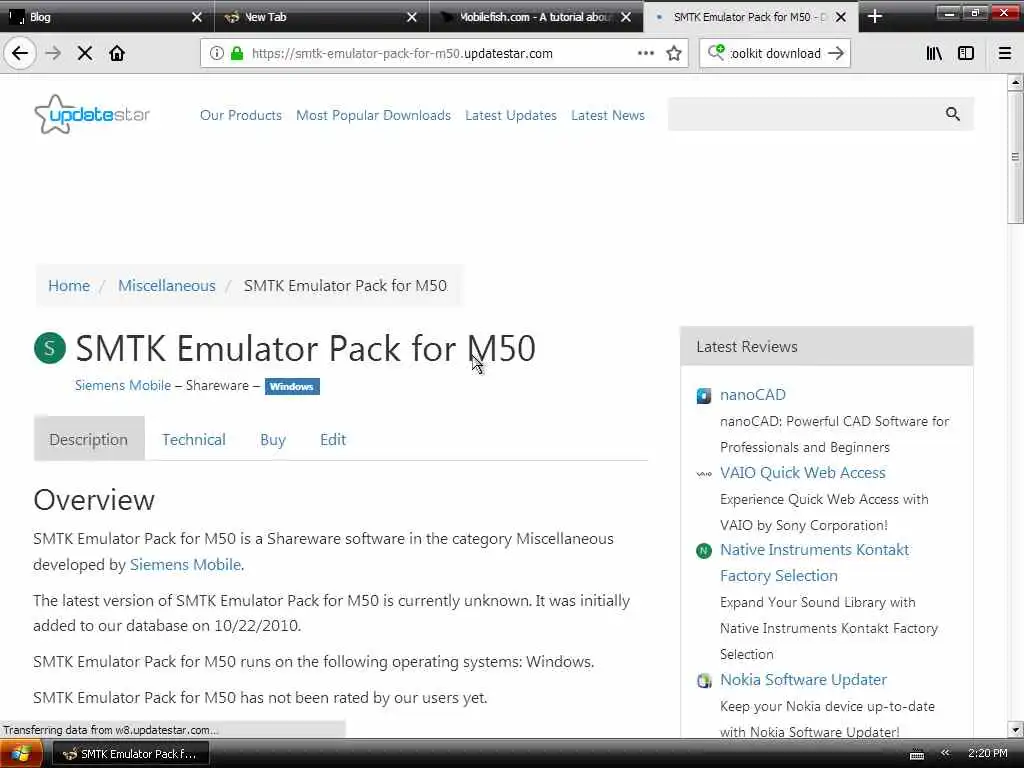Open VAIO Quick Web Access link
The width and height of the screenshot is (1024, 768).
[x=803, y=473]
